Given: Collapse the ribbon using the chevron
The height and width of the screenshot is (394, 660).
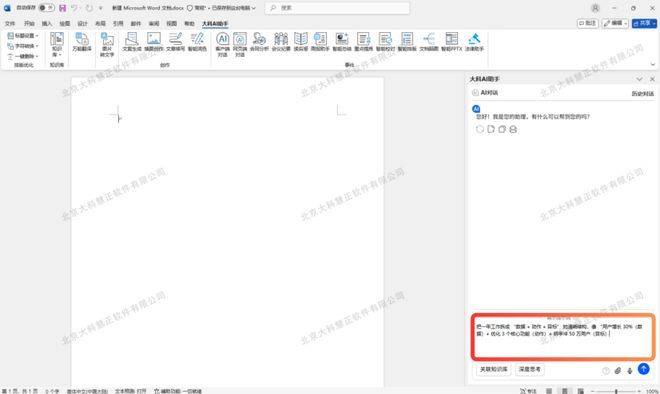Looking at the screenshot, I should (x=653, y=64).
